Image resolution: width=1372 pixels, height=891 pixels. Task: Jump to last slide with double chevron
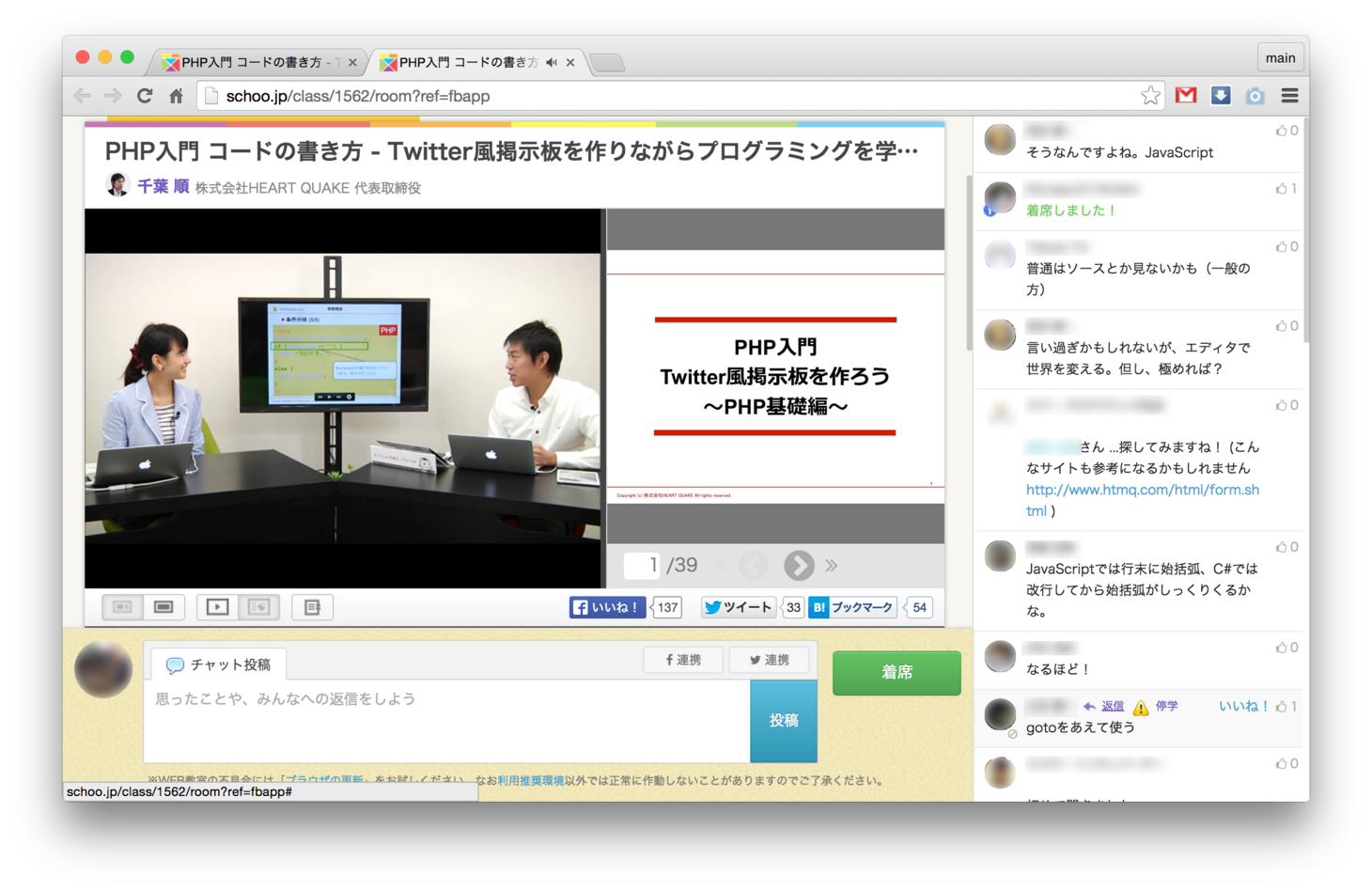tap(832, 565)
